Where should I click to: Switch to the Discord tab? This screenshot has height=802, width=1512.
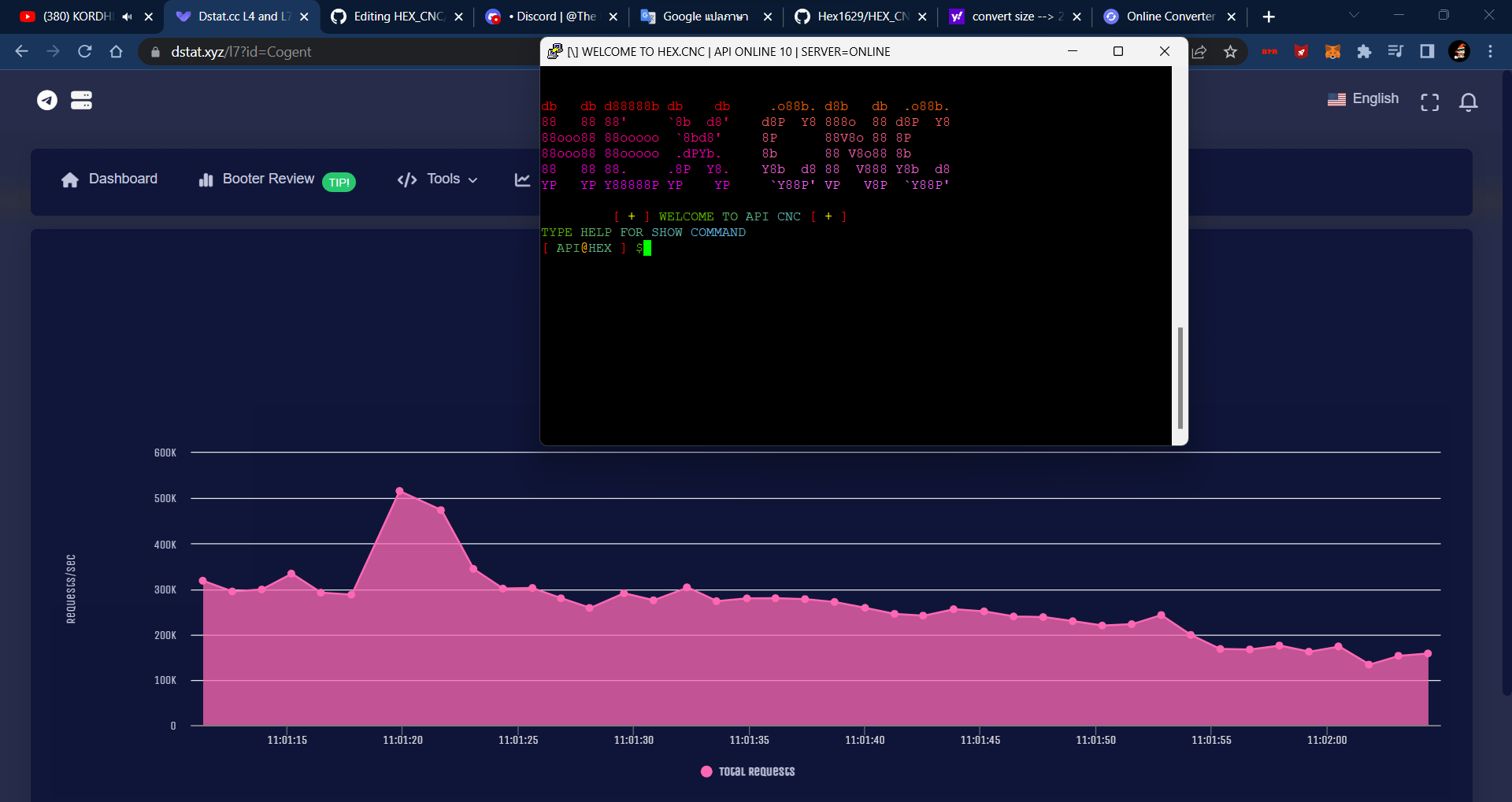(x=551, y=16)
